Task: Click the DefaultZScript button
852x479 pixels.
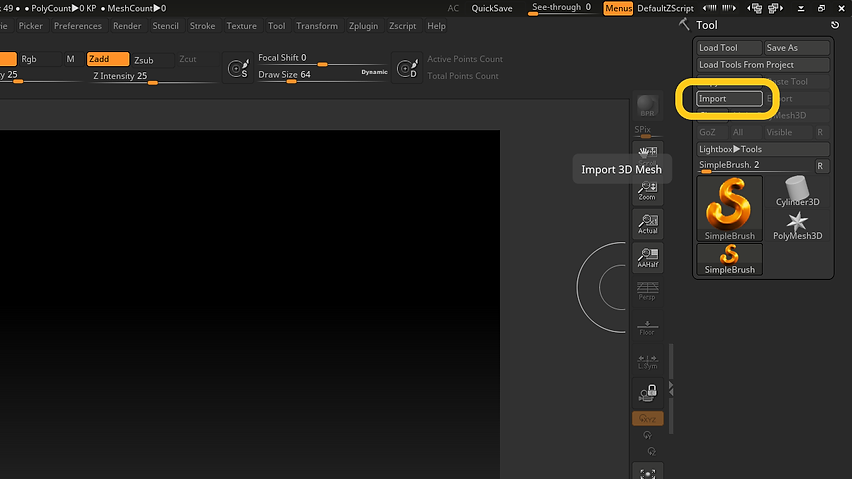Action: (665, 8)
